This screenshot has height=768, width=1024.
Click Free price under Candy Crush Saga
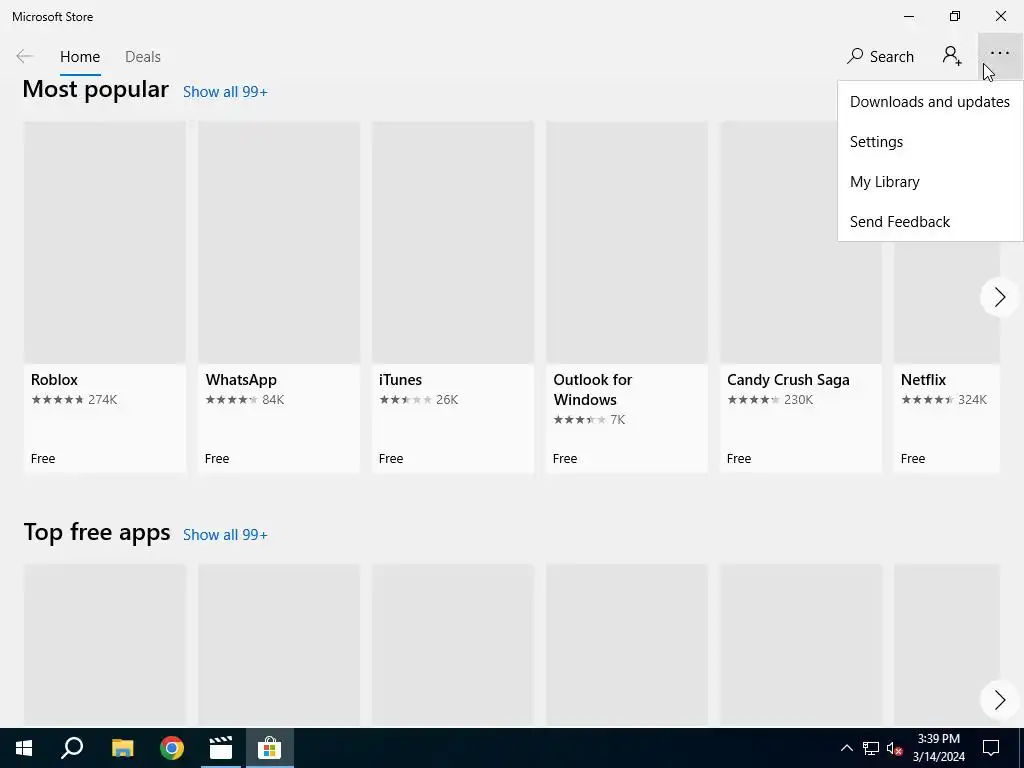(x=739, y=458)
